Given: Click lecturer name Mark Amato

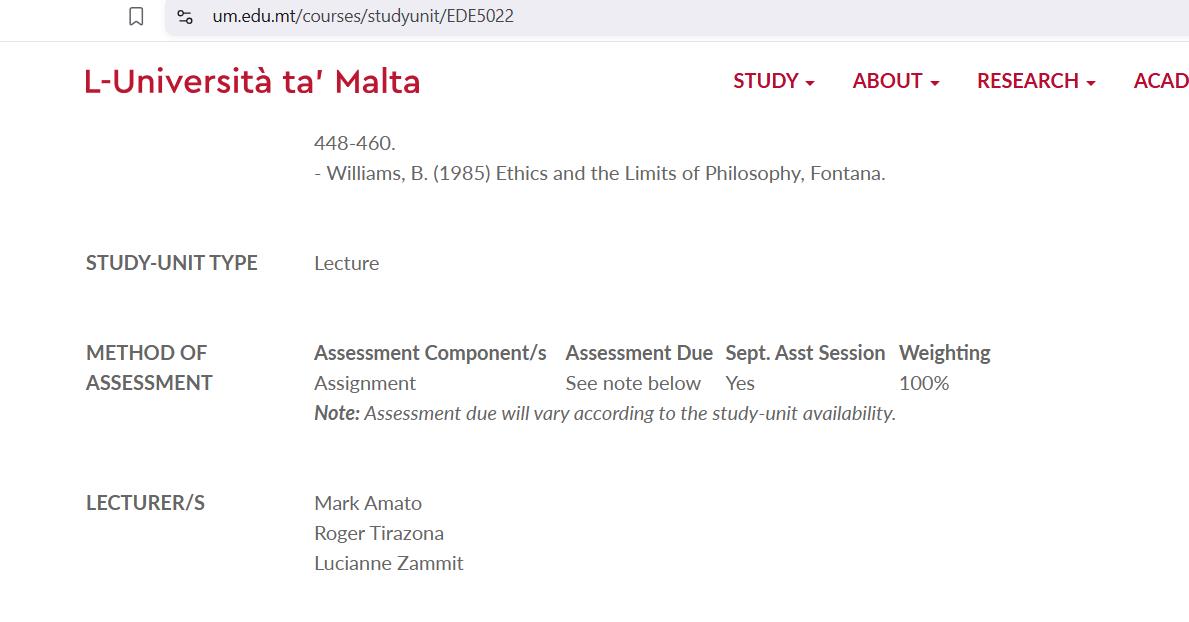Looking at the screenshot, I should coord(368,503).
